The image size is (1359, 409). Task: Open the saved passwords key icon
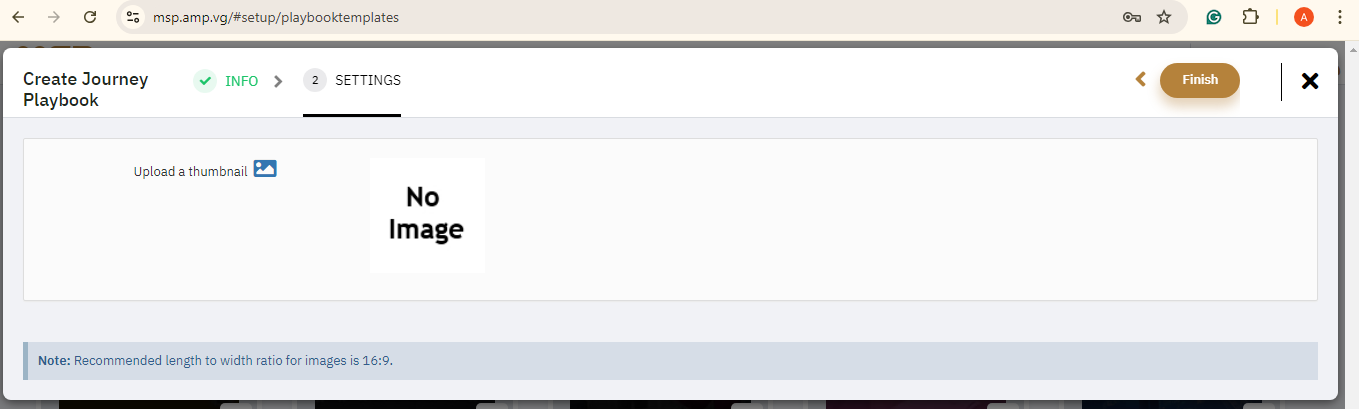pyautogui.click(x=1132, y=17)
